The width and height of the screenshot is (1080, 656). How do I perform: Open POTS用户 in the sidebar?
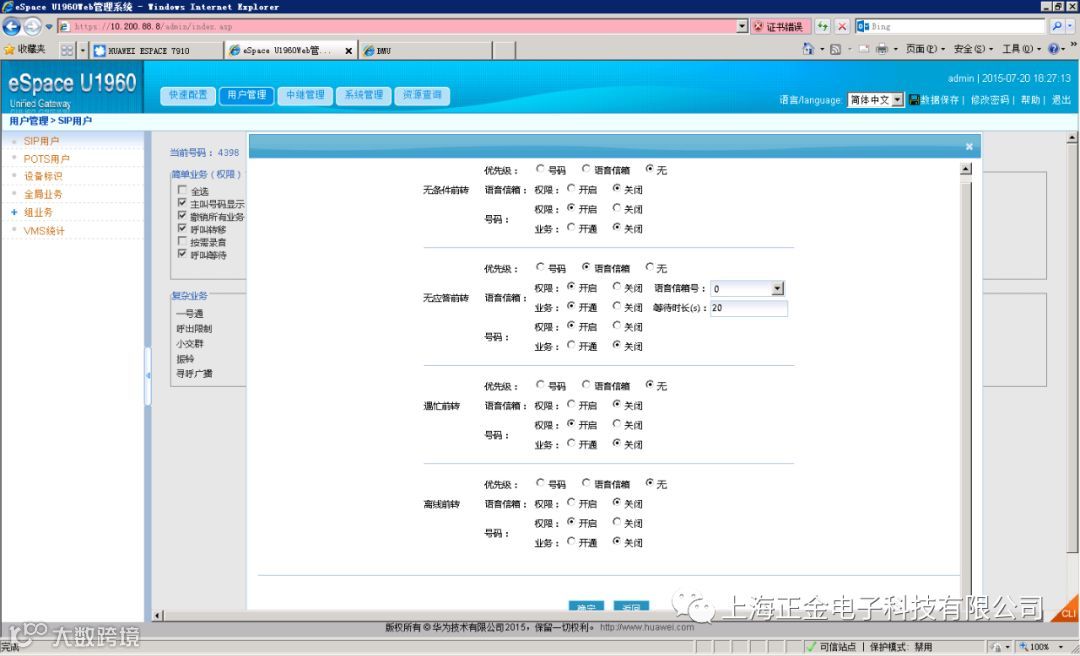(46, 158)
